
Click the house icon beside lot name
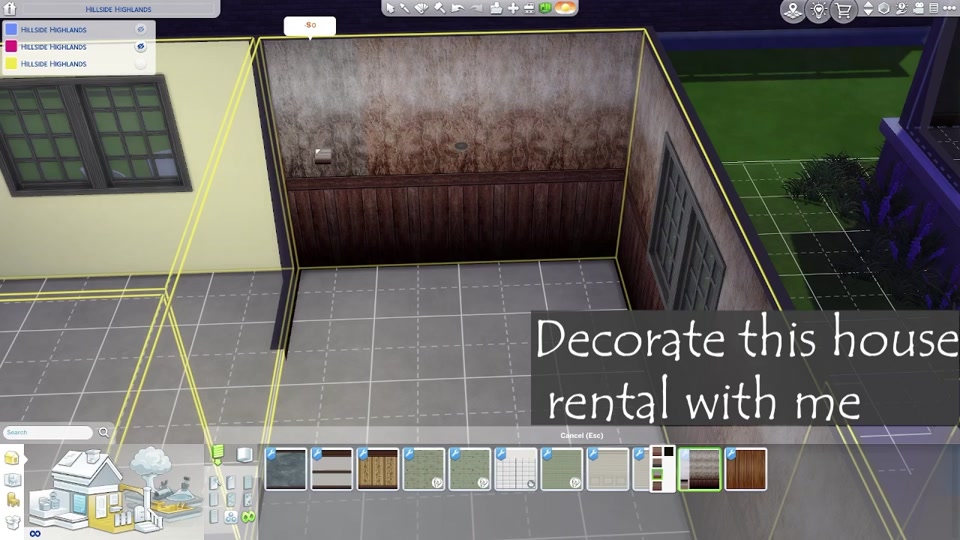coord(9,9)
